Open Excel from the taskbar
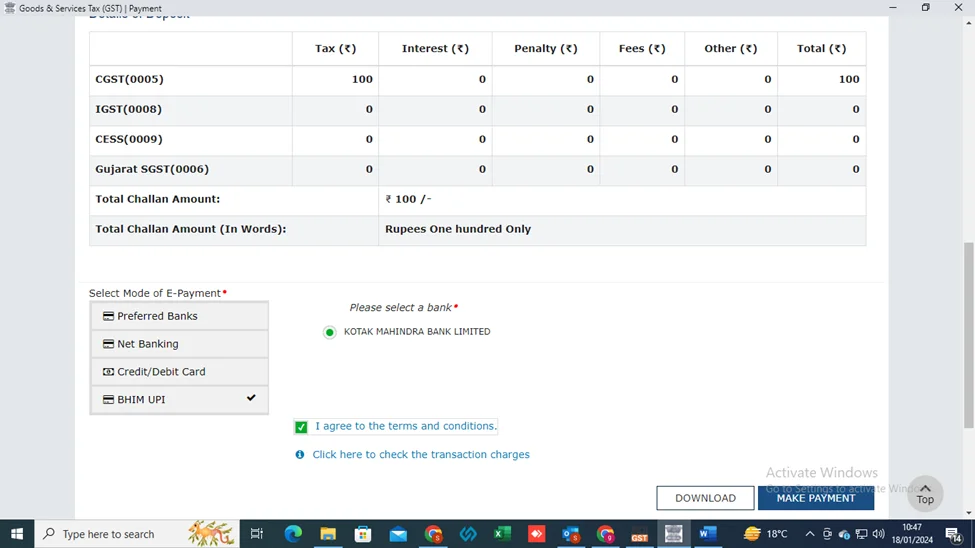This screenshot has width=975, height=548. coord(502,534)
